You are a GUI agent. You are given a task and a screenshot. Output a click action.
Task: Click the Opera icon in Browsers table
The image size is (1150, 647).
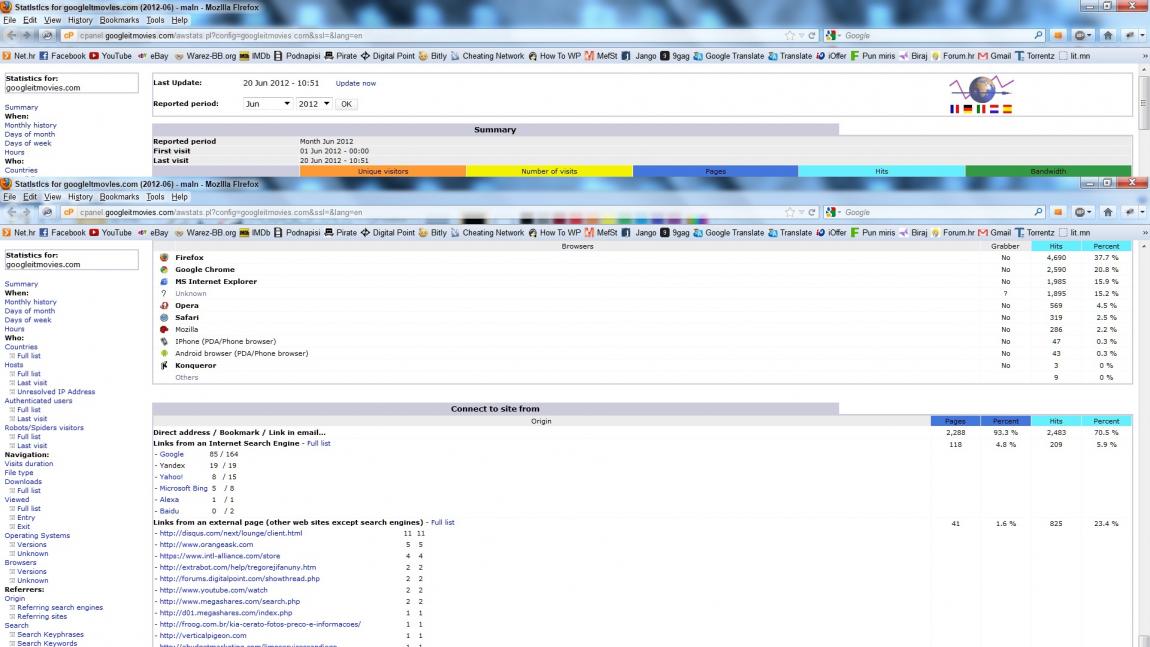pyautogui.click(x=164, y=305)
